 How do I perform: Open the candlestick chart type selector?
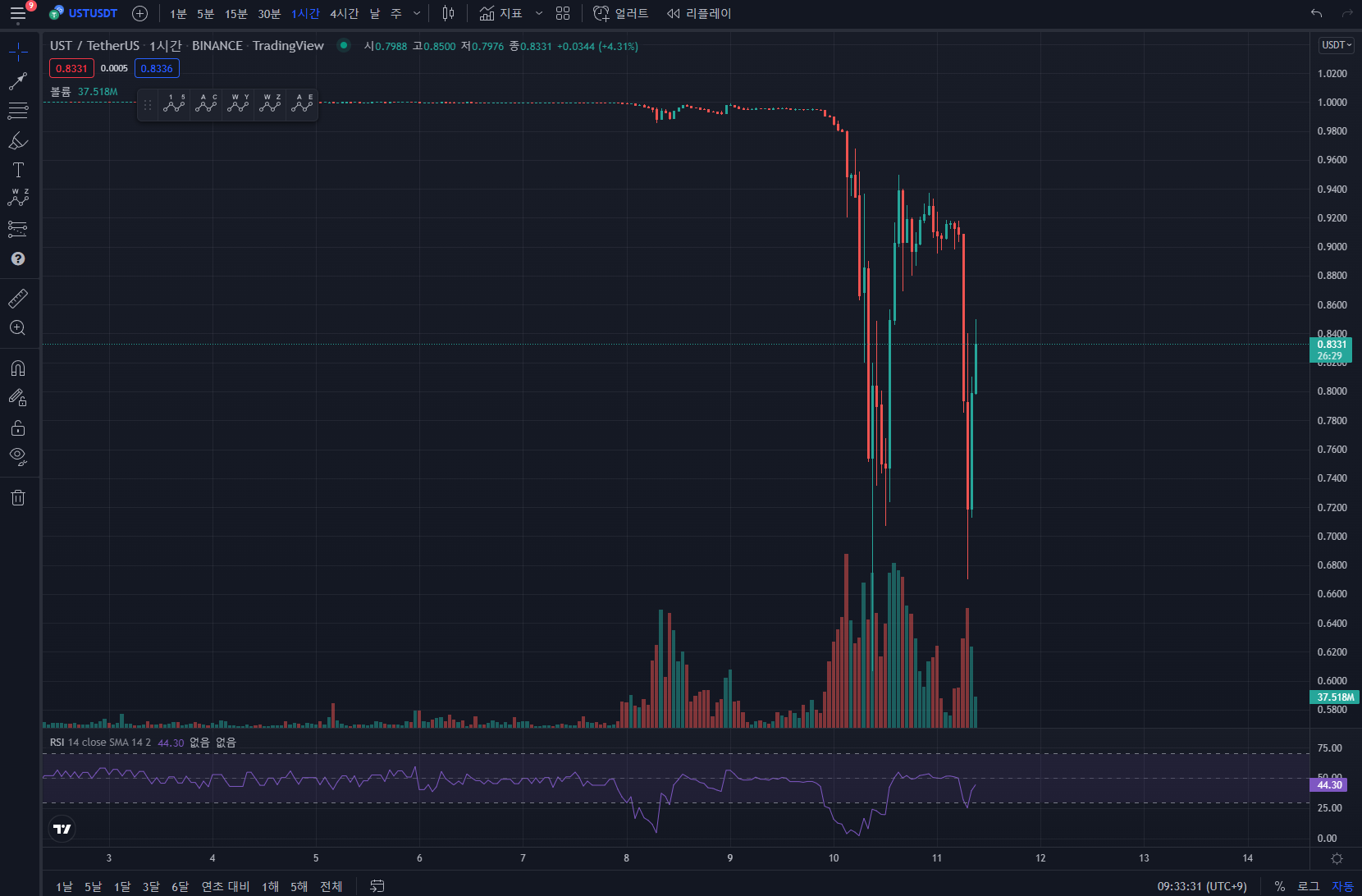[448, 13]
